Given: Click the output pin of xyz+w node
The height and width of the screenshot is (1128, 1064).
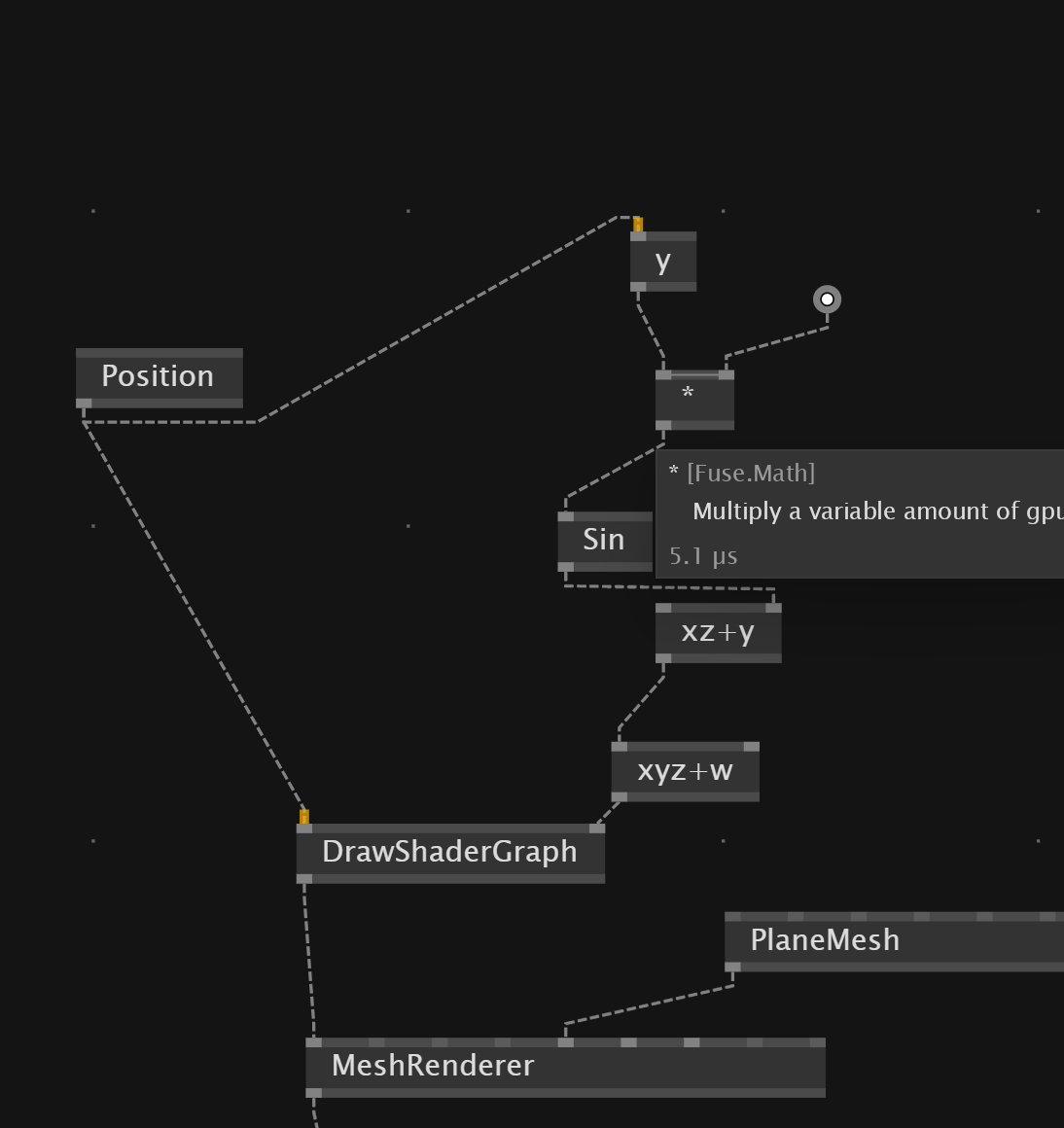Looking at the screenshot, I should coord(620,797).
